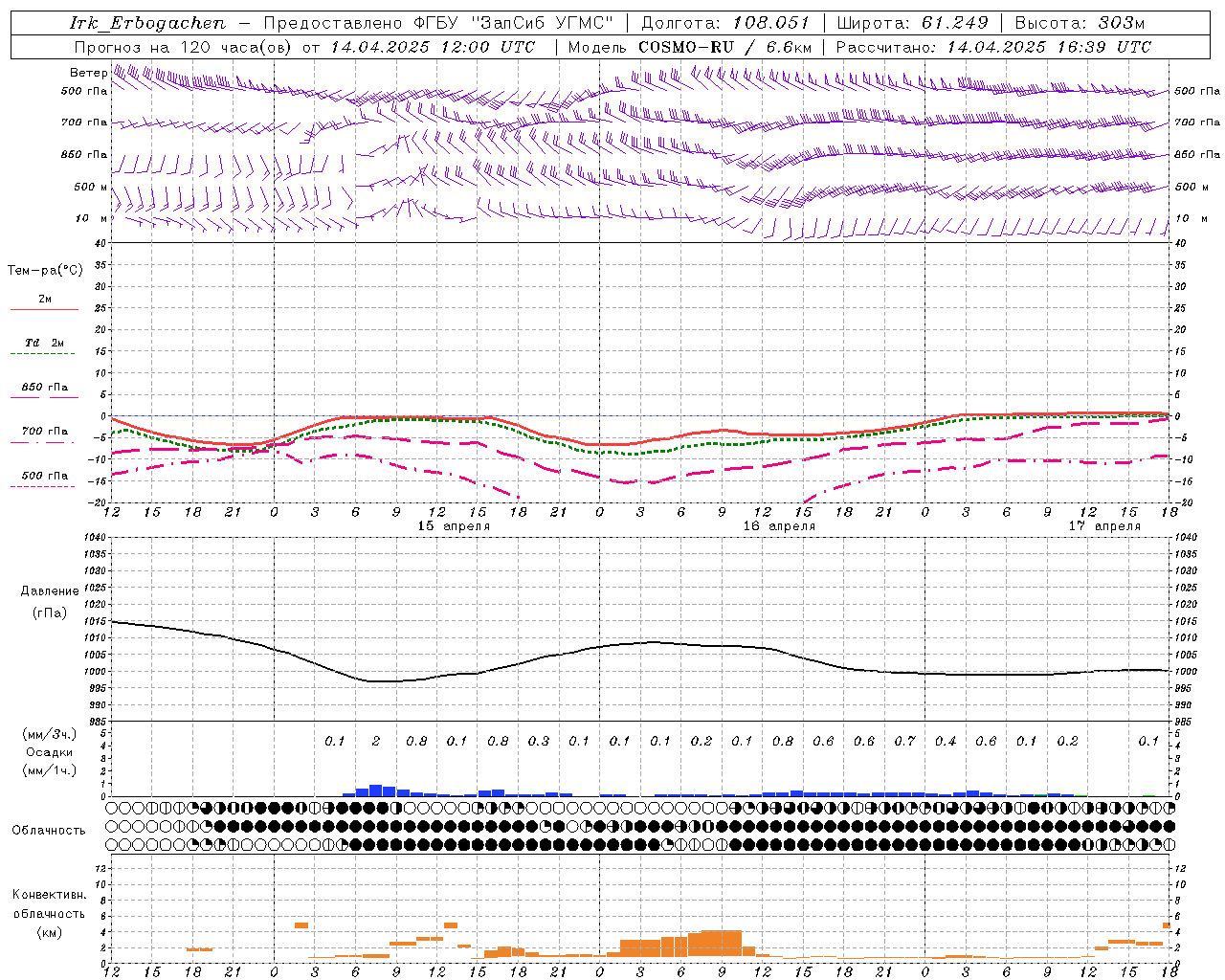Click the 500 м wind level label on left
Viewport: 1225px width, 980px height.
[x=91, y=187]
